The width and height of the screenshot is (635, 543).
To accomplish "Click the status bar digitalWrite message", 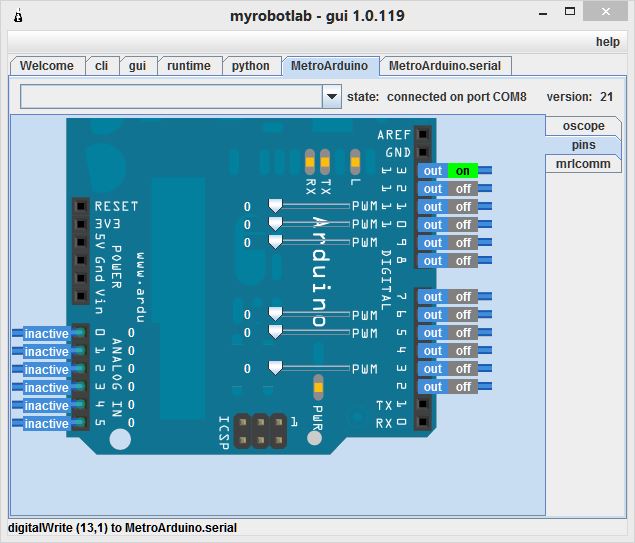I will point(122,528).
